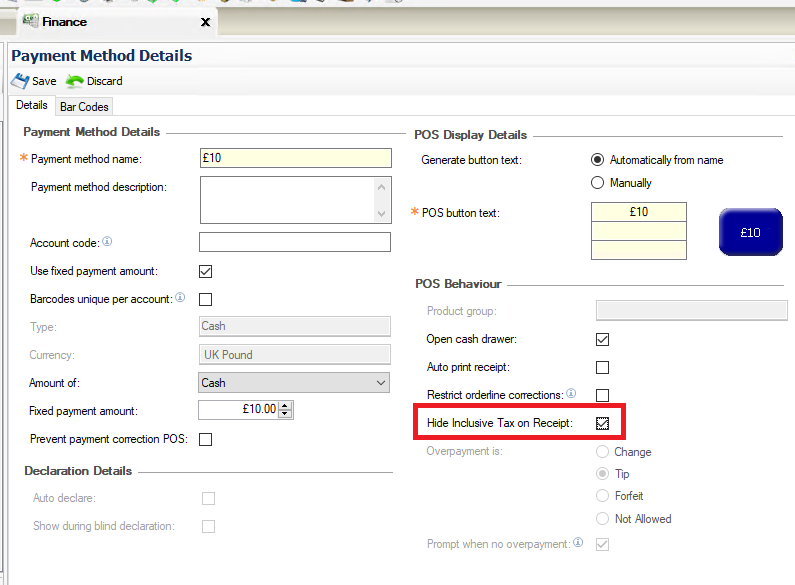Click info icon beside Restrict orderline corrections
The image size is (795, 585).
[x=571, y=393]
